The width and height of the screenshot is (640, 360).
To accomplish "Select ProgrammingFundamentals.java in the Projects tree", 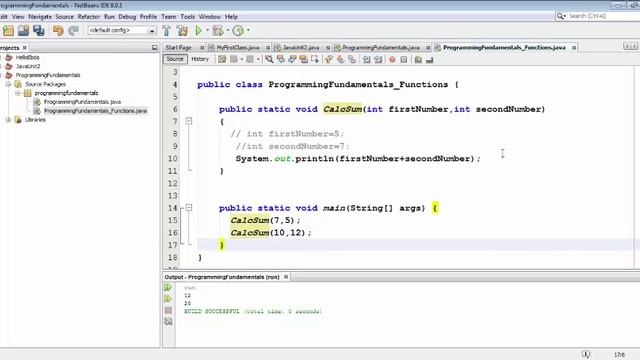I will click(82, 102).
